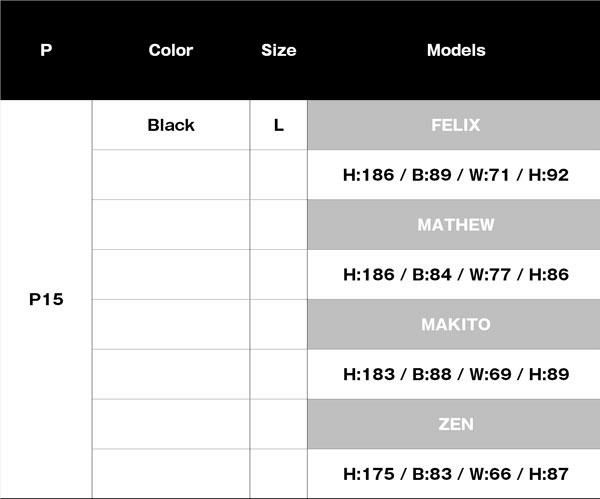Click measurements H:186 / B:89 / W:71 / H:92
The width and height of the screenshot is (600, 499).
tap(455, 175)
